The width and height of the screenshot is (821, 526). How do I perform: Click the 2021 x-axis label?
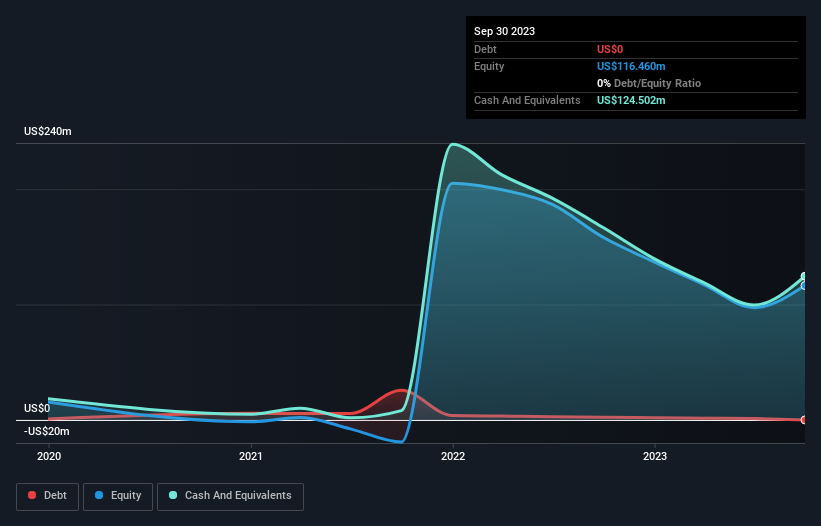click(x=251, y=456)
